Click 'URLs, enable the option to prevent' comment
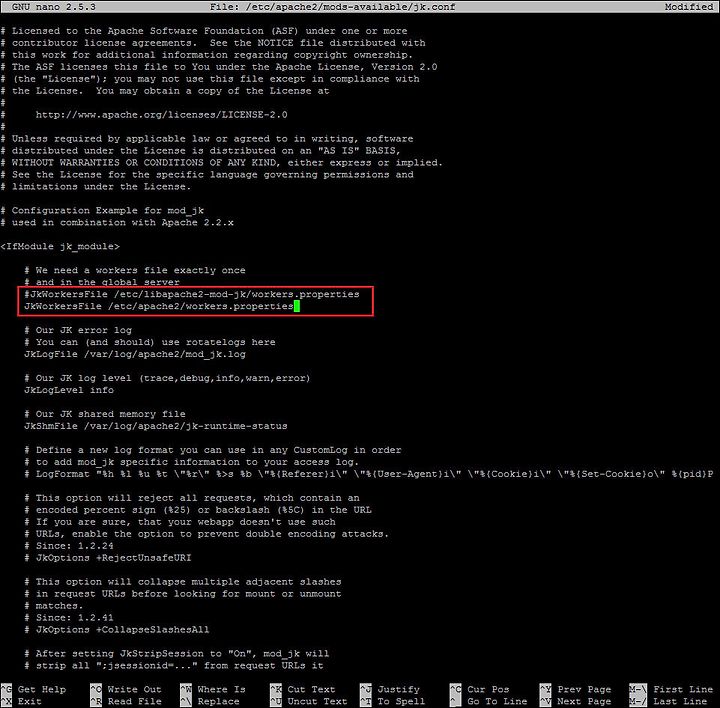 207,534
